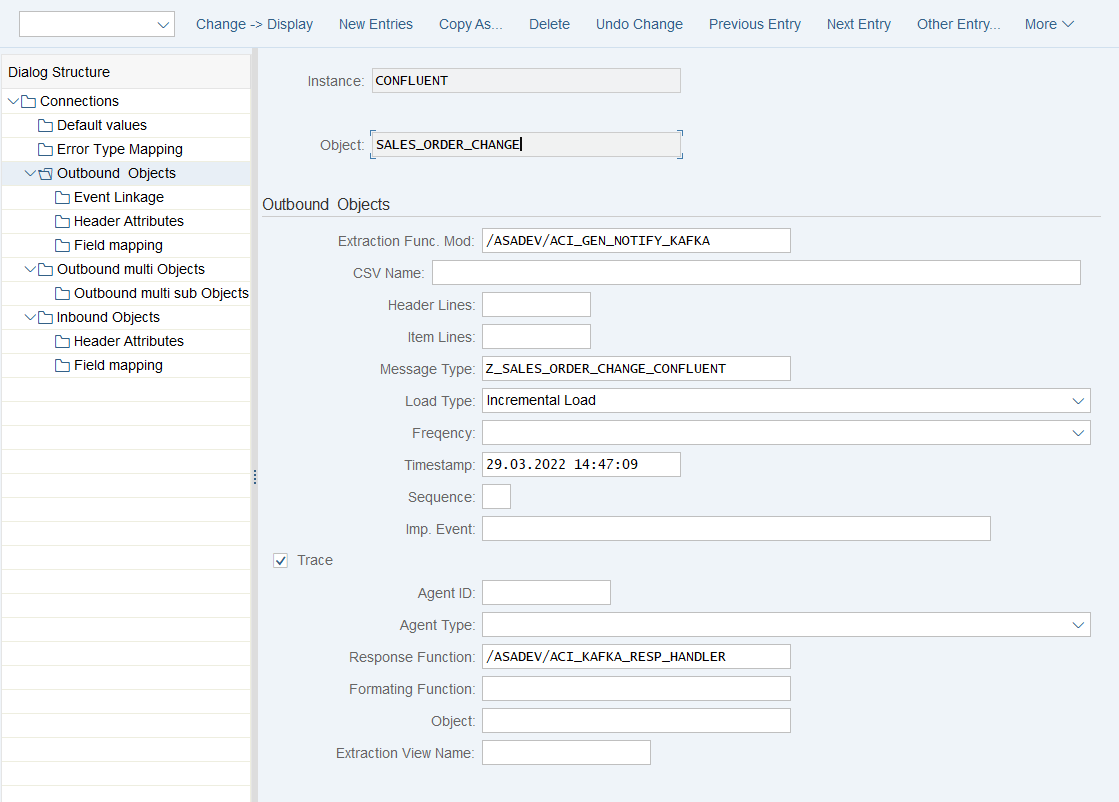Select Event Linkage tree item
Viewport: 1119px width, 802px height.
(x=119, y=198)
